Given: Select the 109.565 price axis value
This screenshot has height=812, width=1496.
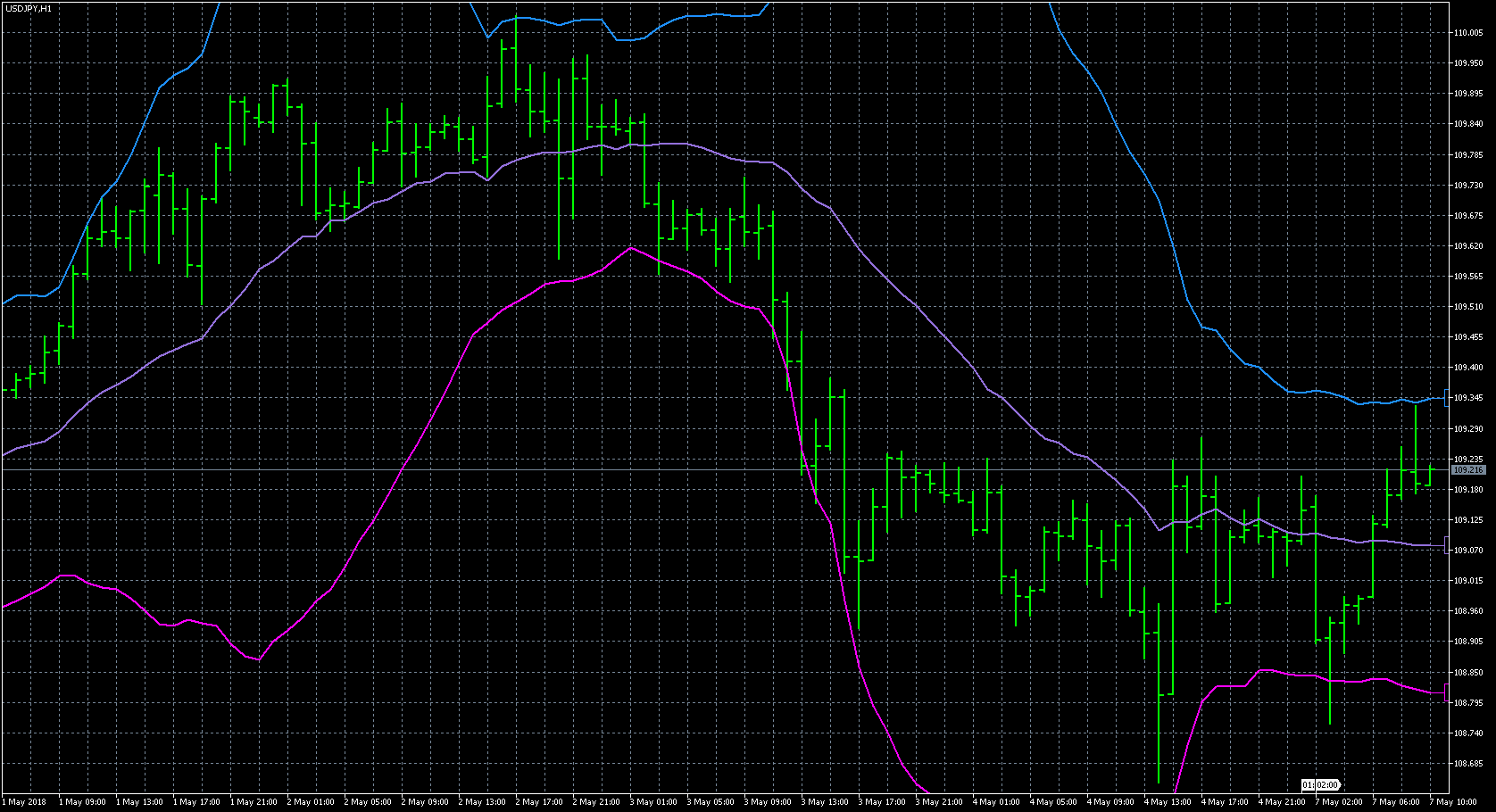Looking at the screenshot, I should (1468, 277).
